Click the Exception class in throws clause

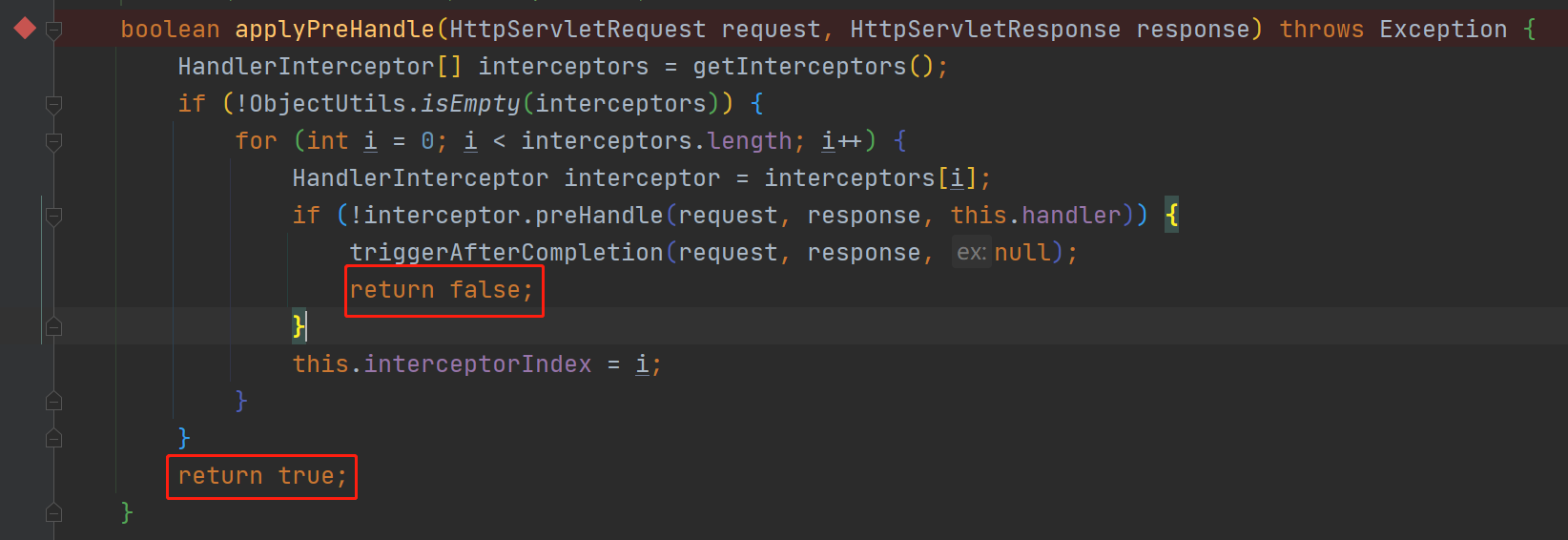coord(1443,30)
